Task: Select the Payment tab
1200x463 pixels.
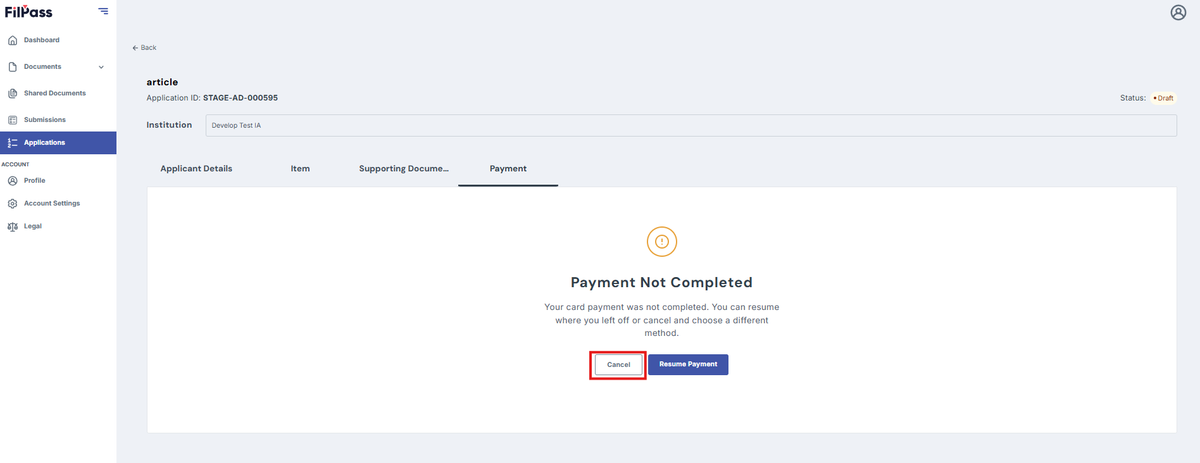Action: pos(508,169)
